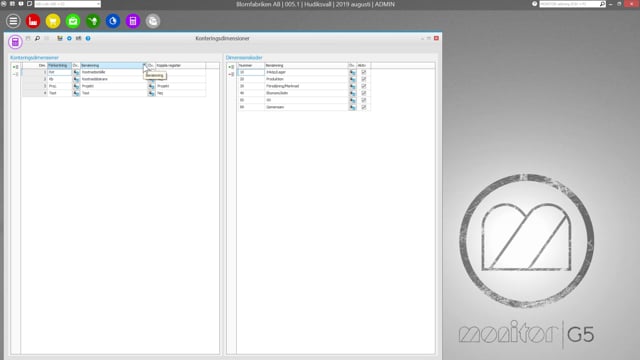Remove a row from Konteringsdimensioner table

pos(15,74)
